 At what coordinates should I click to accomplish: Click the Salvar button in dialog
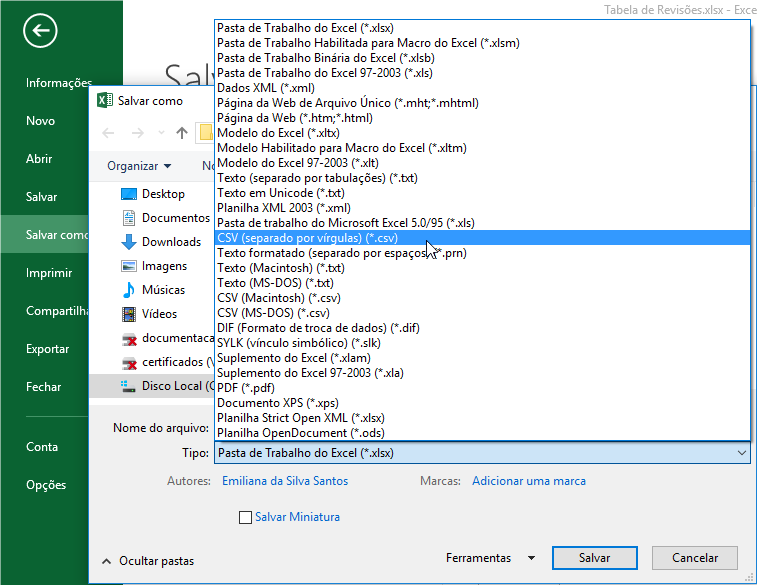click(595, 558)
